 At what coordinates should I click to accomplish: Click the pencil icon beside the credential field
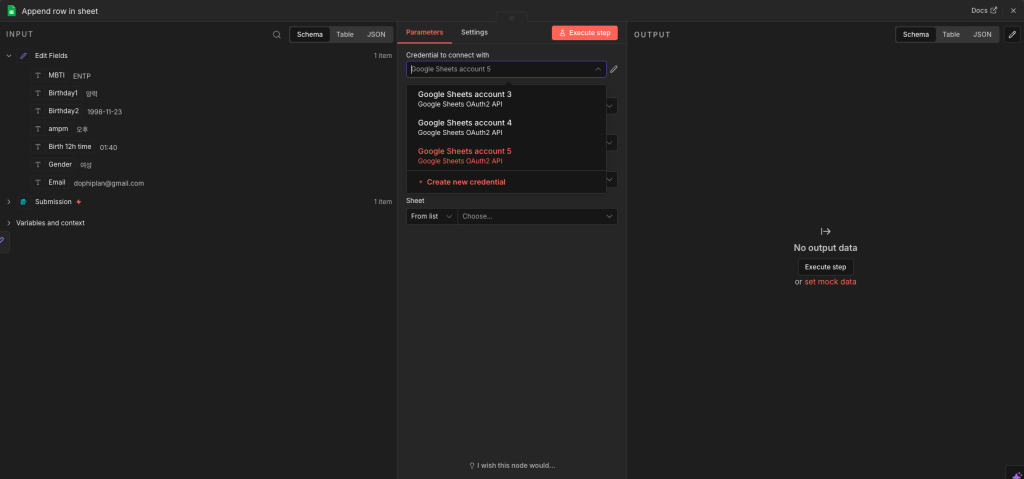(x=614, y=70)
